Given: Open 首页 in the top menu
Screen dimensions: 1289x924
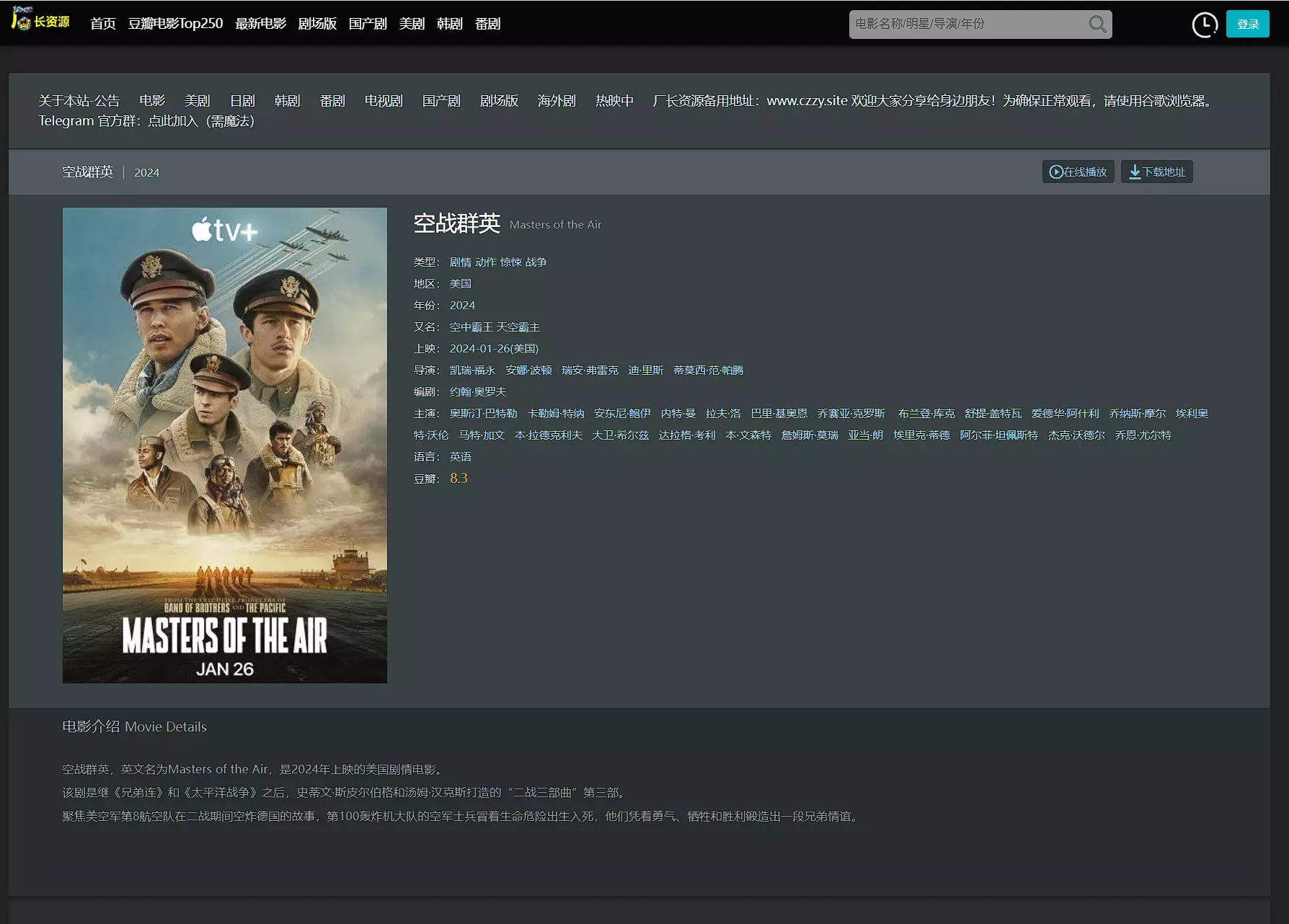Looking at the screenshot, I should click(103, 24).
